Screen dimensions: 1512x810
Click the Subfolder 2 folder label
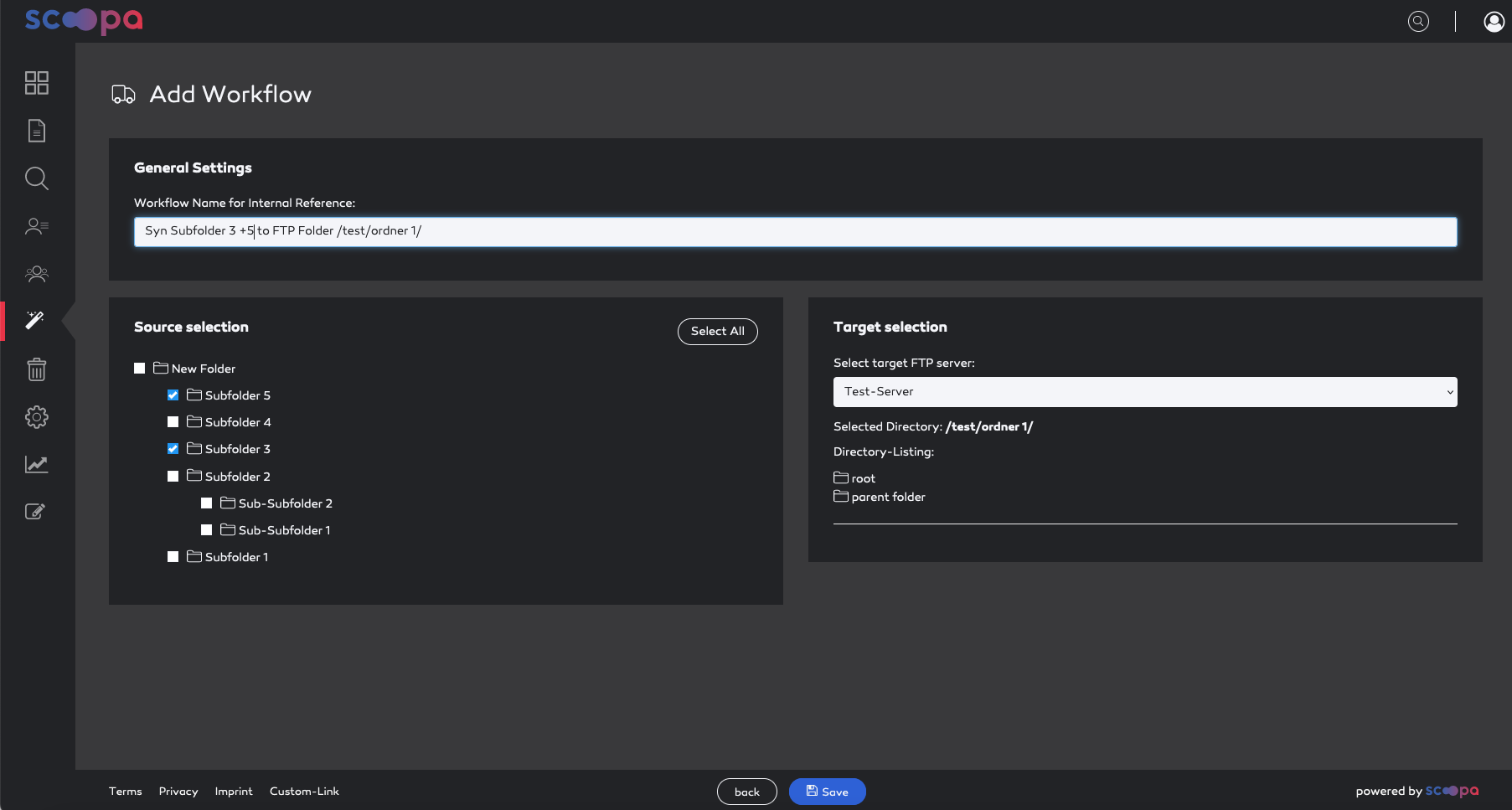click(x=238, y=477)
